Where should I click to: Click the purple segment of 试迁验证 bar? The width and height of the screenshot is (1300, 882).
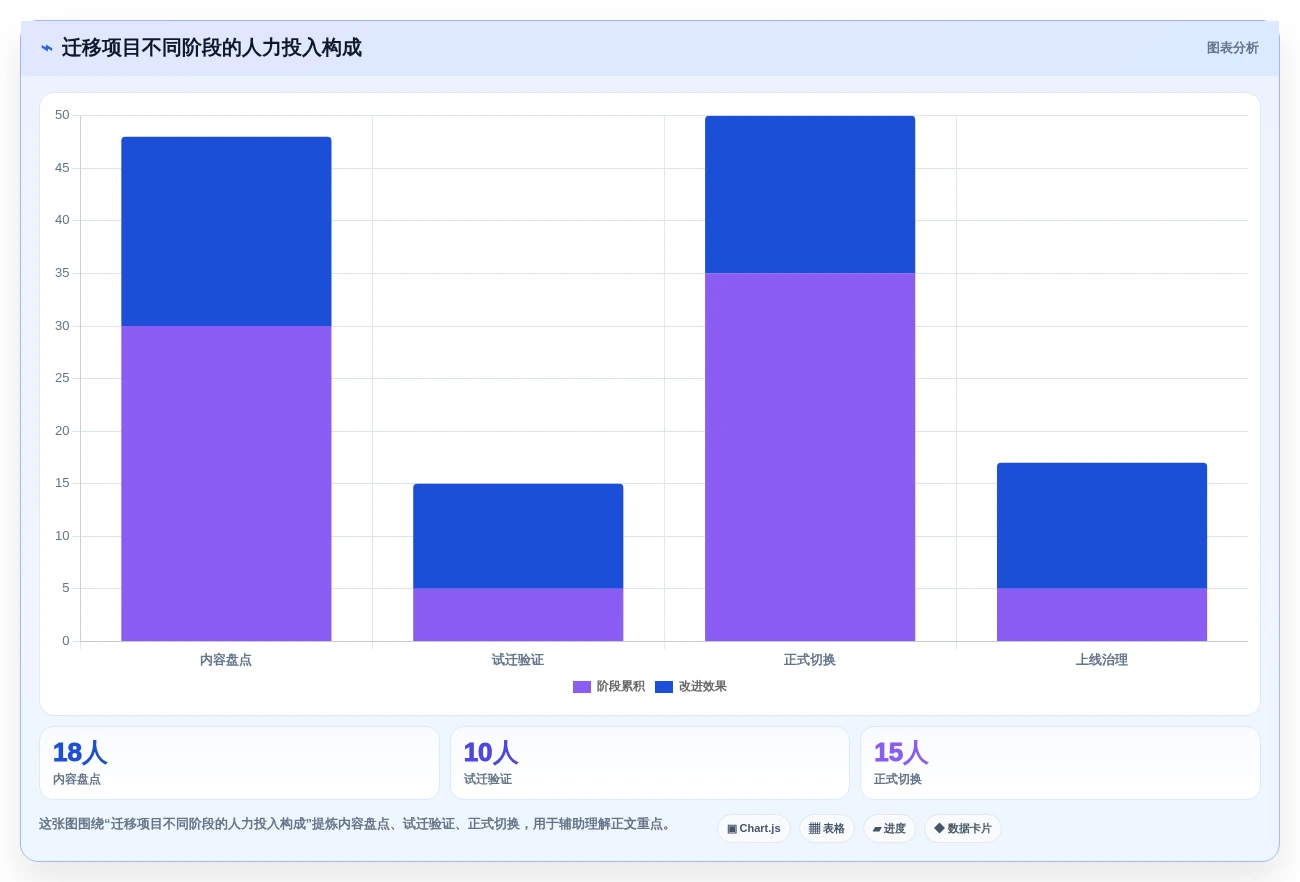[x=518, y=615]
